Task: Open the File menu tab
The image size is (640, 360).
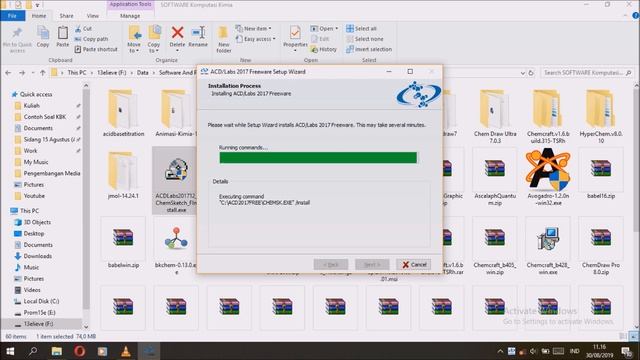Action: [x=12, y=16]
